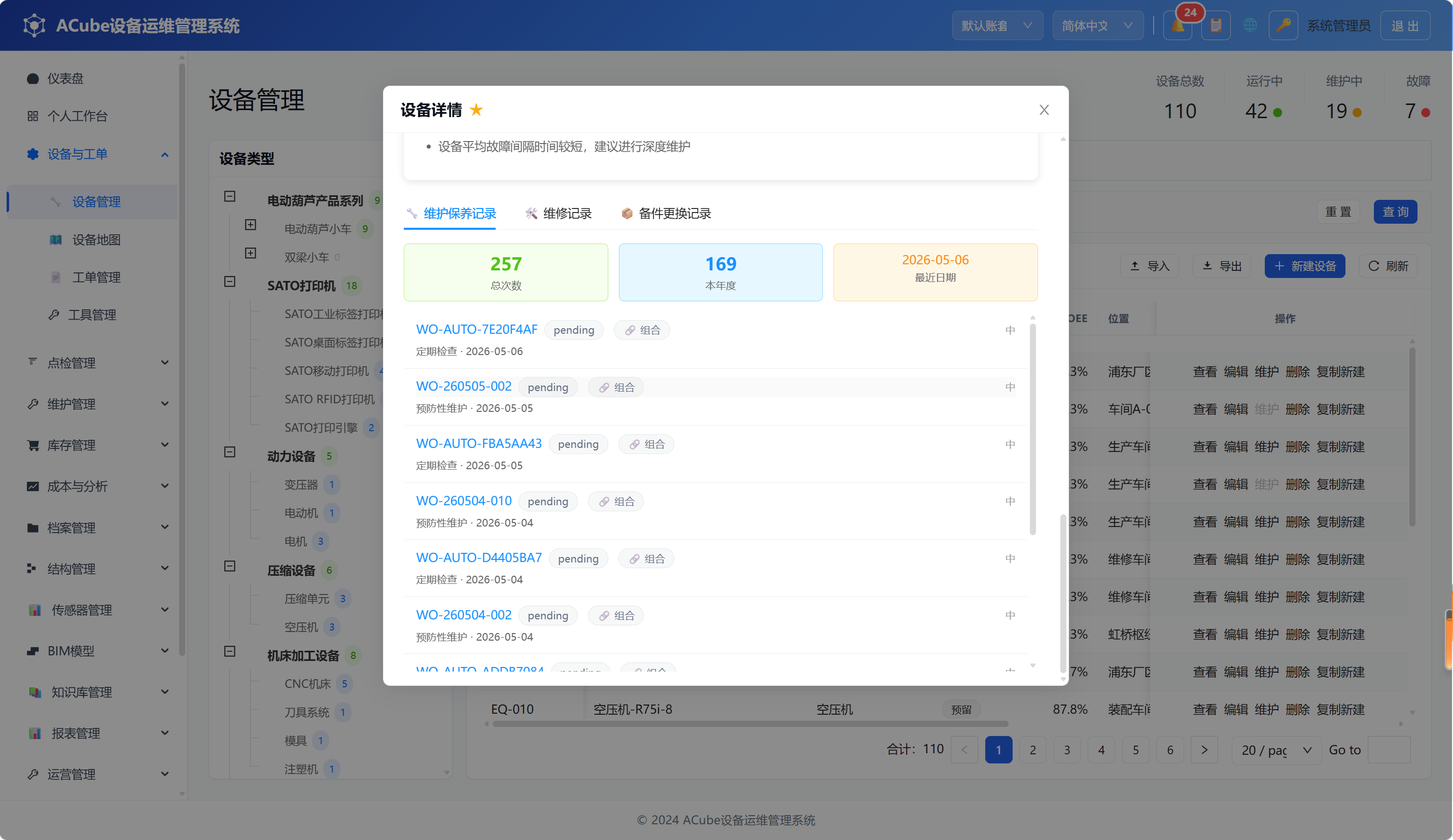The height and width of the screenshot is (840, 1453).
Task: Click the ACube logo icon
Action: point(34,25)
